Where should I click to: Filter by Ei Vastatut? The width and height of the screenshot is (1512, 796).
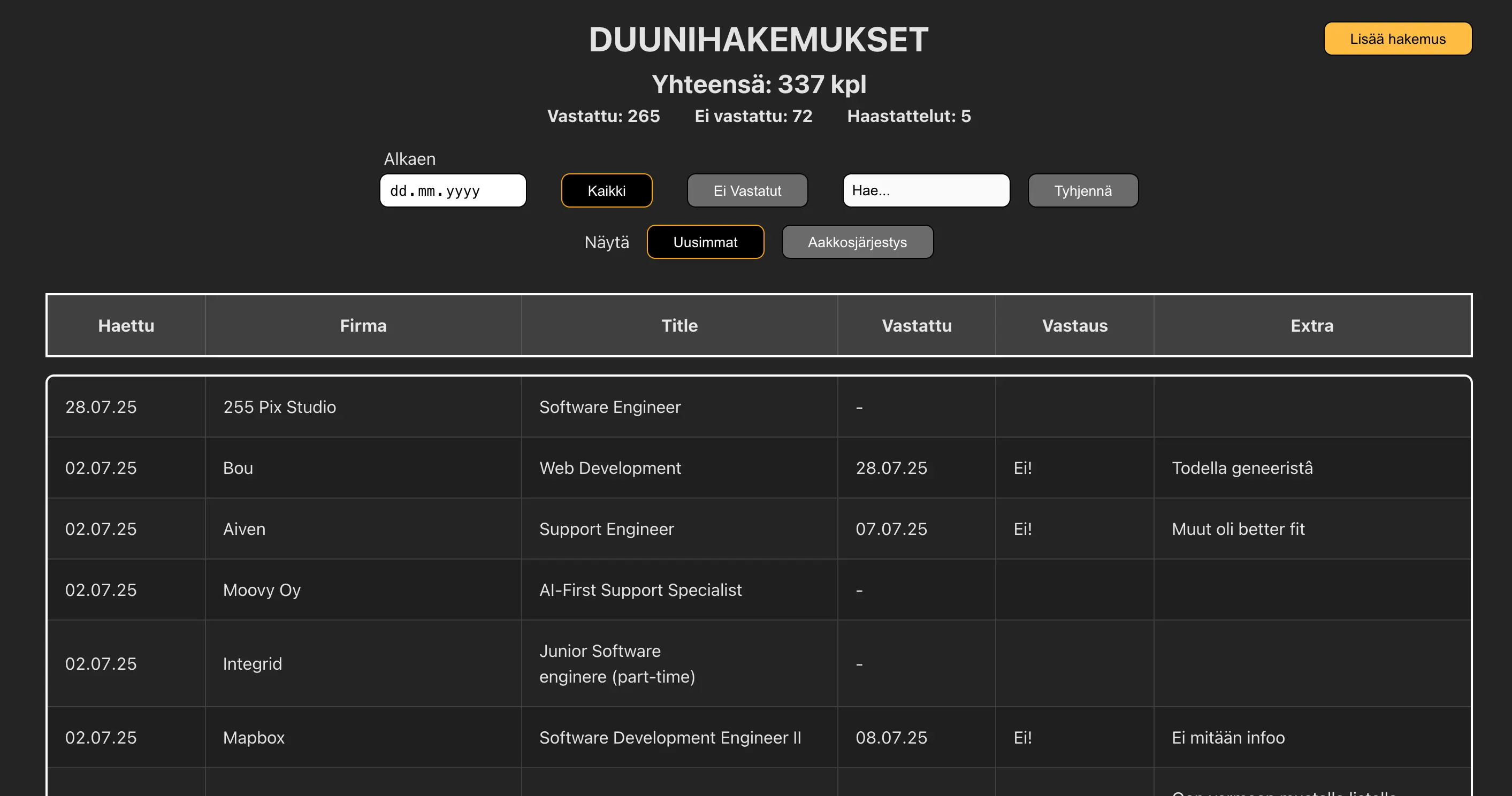pyautogui.click(x=747, y=190)
